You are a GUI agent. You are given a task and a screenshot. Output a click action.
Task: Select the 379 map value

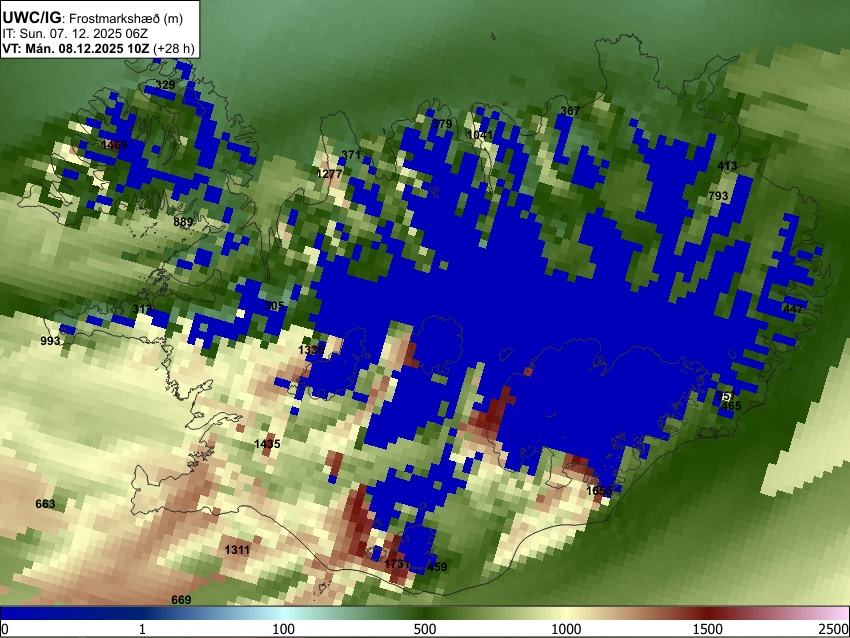pos(442,124)
